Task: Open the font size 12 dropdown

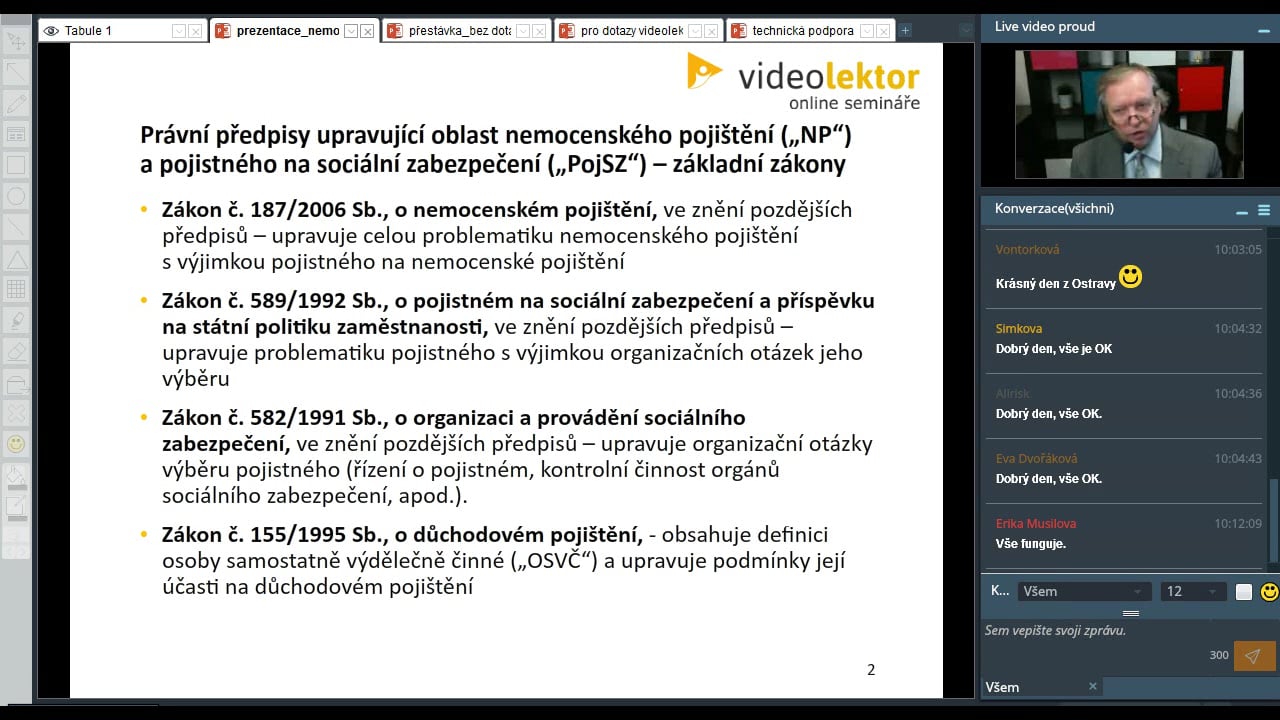Action: pos(1192,591)
